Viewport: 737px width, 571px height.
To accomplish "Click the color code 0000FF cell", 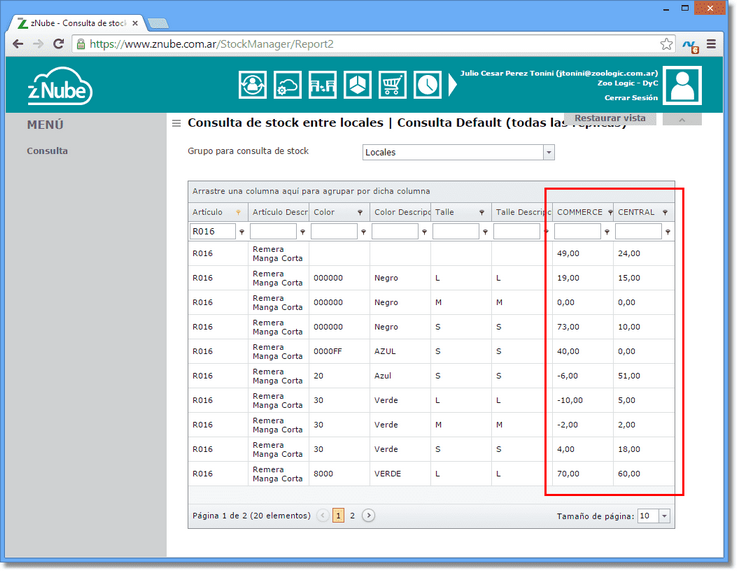I will [x=328, y=352].
